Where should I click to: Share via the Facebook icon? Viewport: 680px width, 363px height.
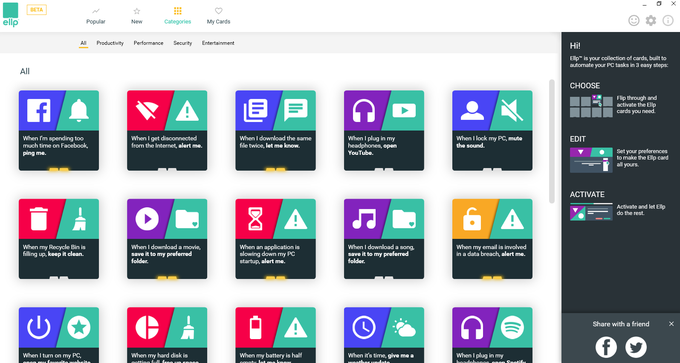[606, 347]
